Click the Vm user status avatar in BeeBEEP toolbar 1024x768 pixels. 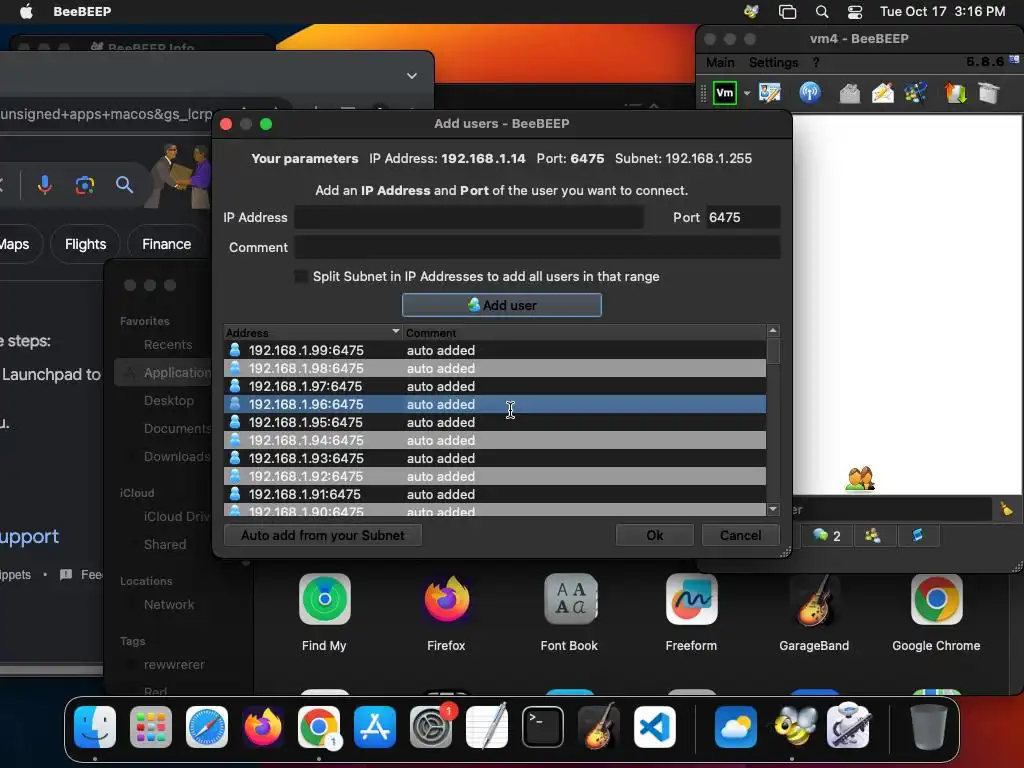tap(724, 93)
